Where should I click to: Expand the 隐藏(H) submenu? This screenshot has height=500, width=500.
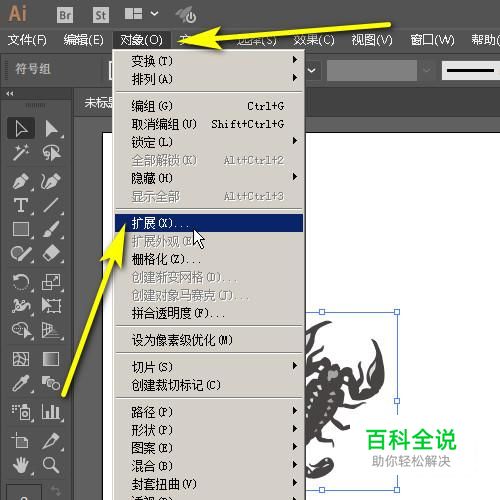[x=209, y=178]
